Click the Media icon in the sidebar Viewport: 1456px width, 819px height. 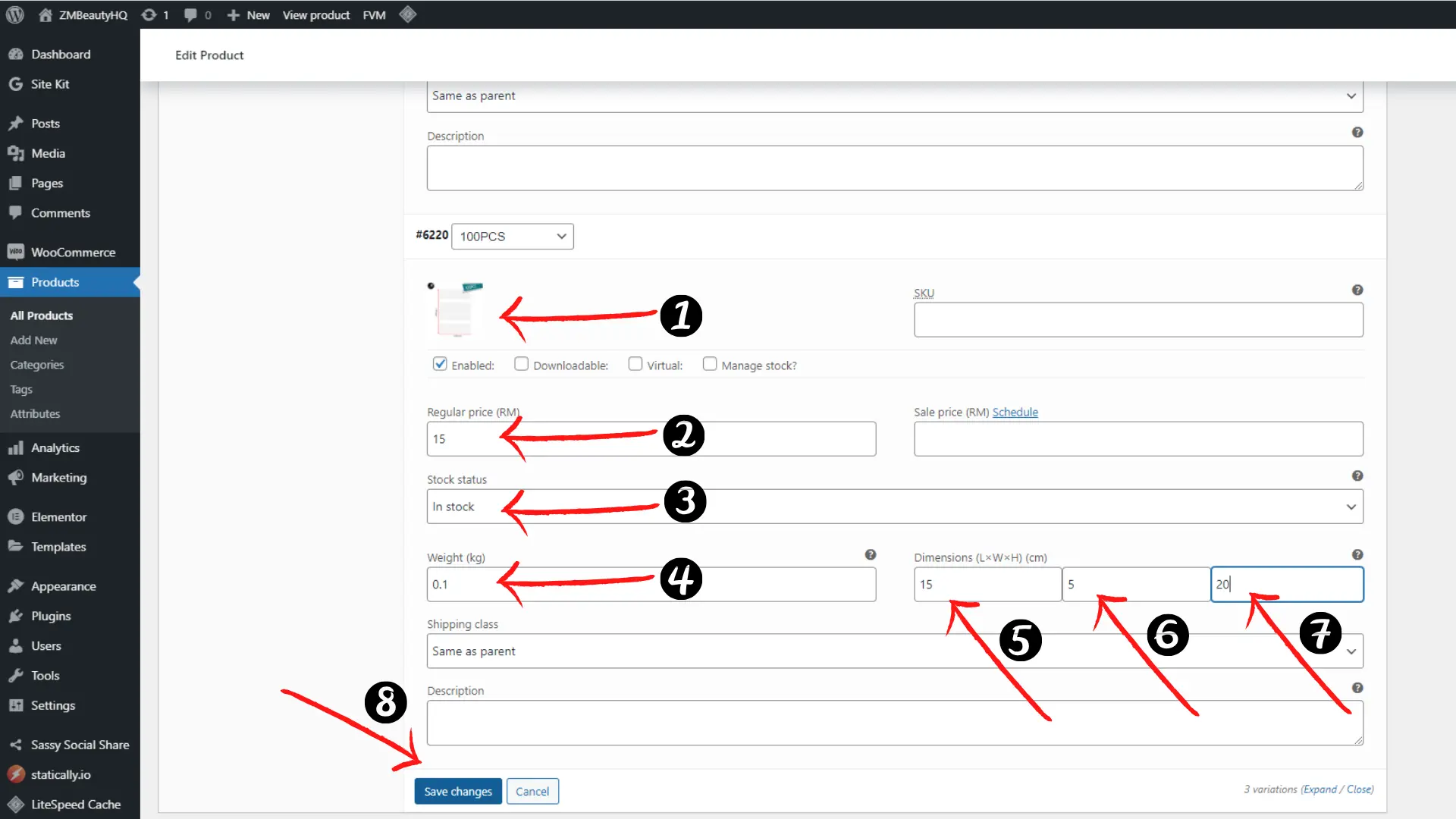coord(16,153)
